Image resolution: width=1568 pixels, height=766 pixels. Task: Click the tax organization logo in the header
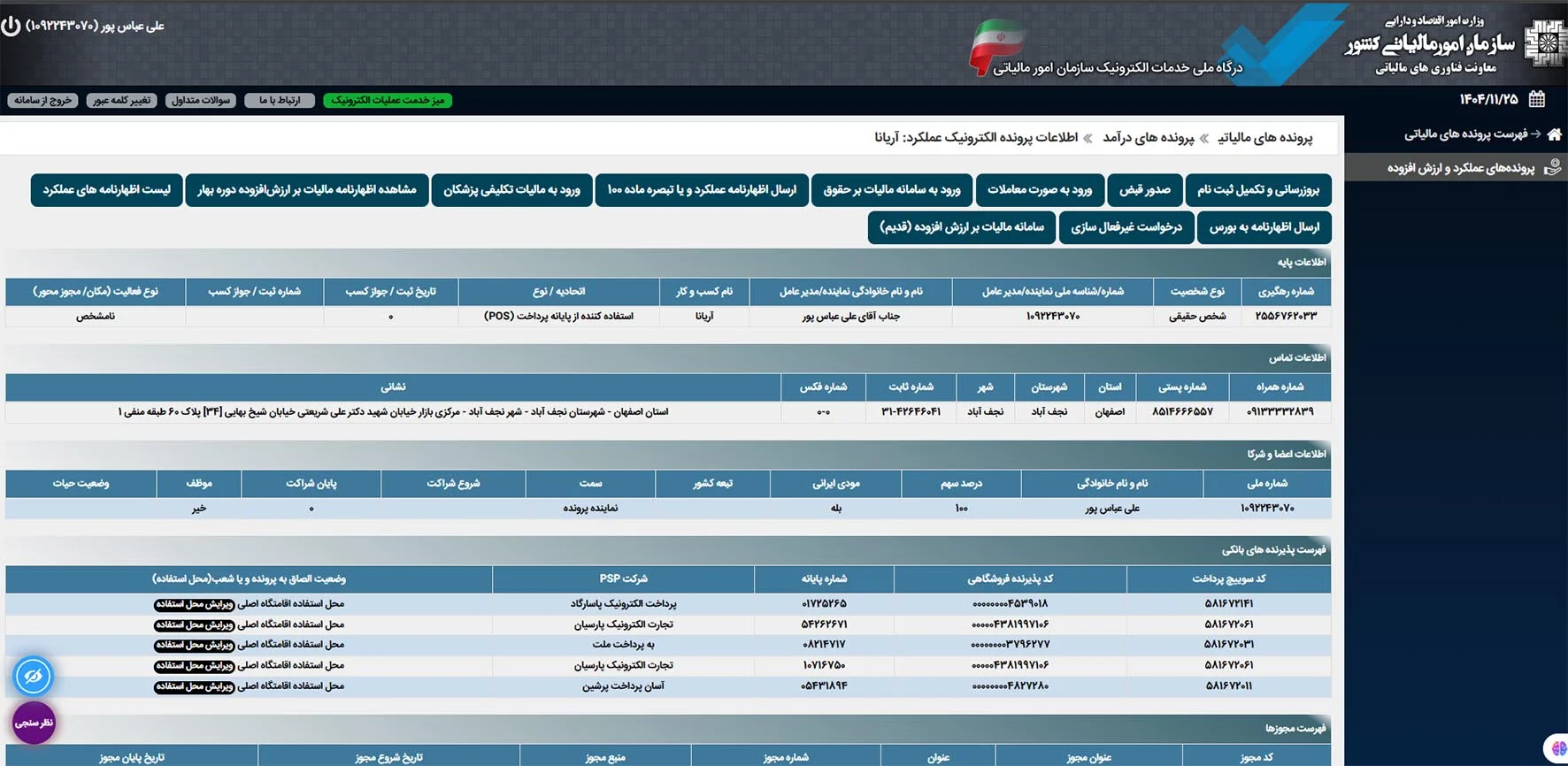pyautogui.click(x=1544, y=42)
